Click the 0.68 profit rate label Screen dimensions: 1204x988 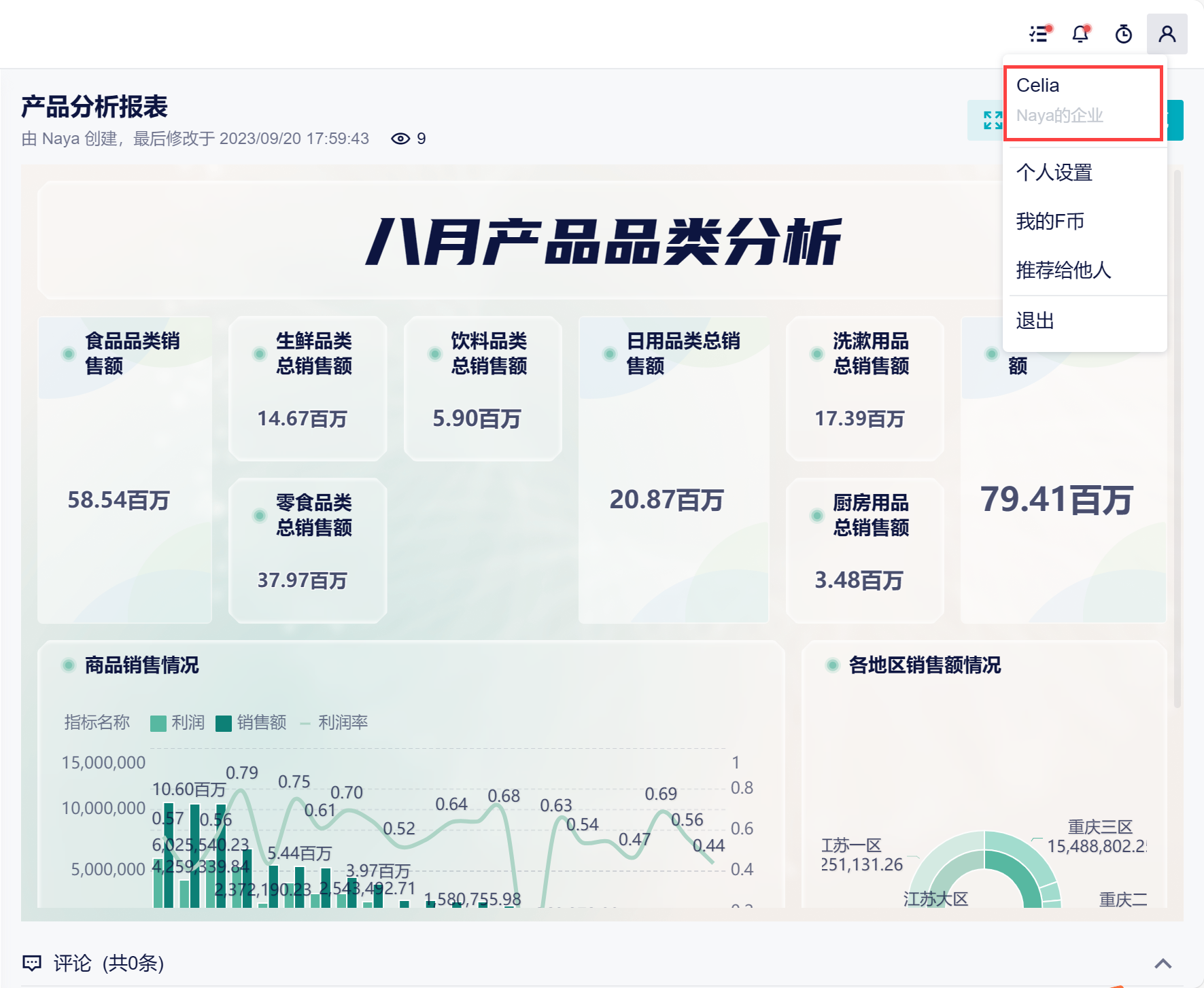504,796
